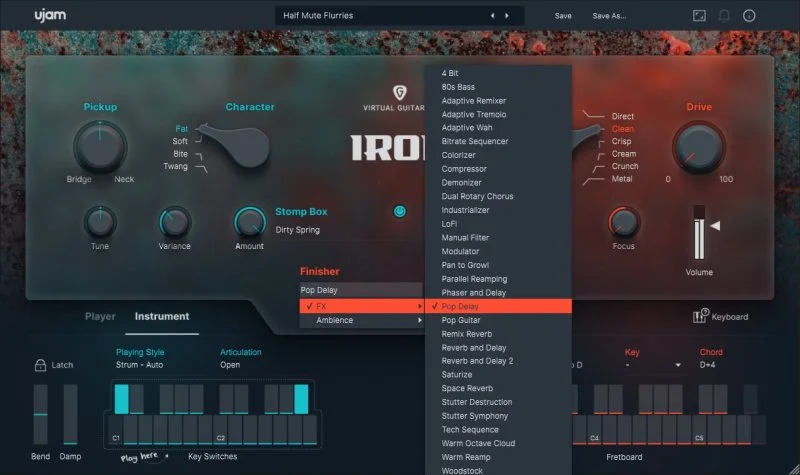
Task: Choose Reverb and Delay 2 effect
Action: pos(498,361)
